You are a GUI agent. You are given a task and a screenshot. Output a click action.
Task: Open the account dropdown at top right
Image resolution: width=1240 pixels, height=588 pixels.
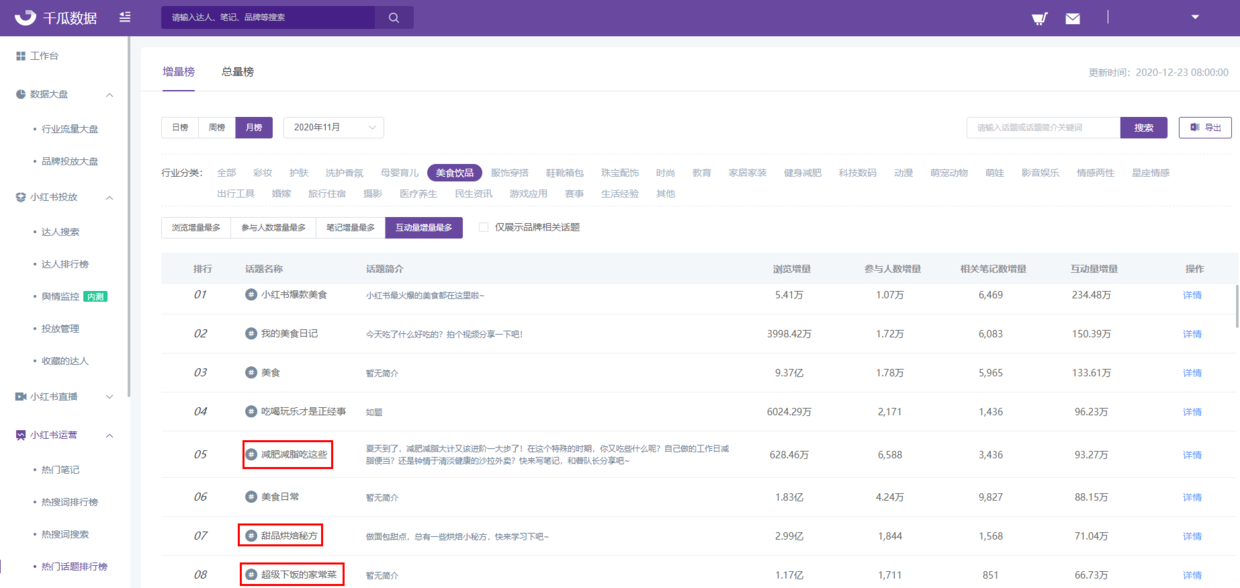point(1193,18)
